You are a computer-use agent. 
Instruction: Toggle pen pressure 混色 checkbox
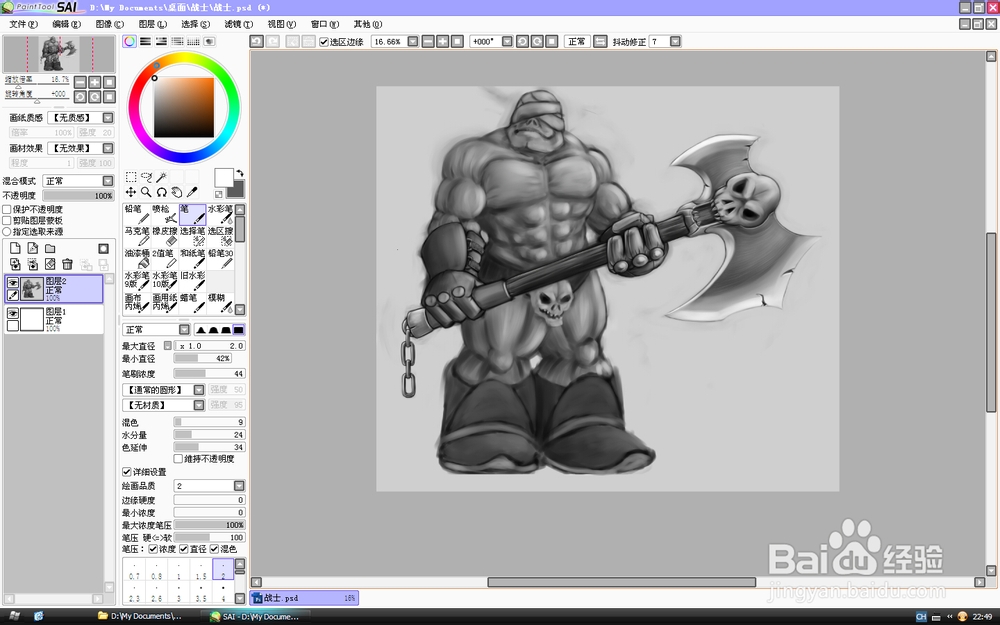[214, 549]
